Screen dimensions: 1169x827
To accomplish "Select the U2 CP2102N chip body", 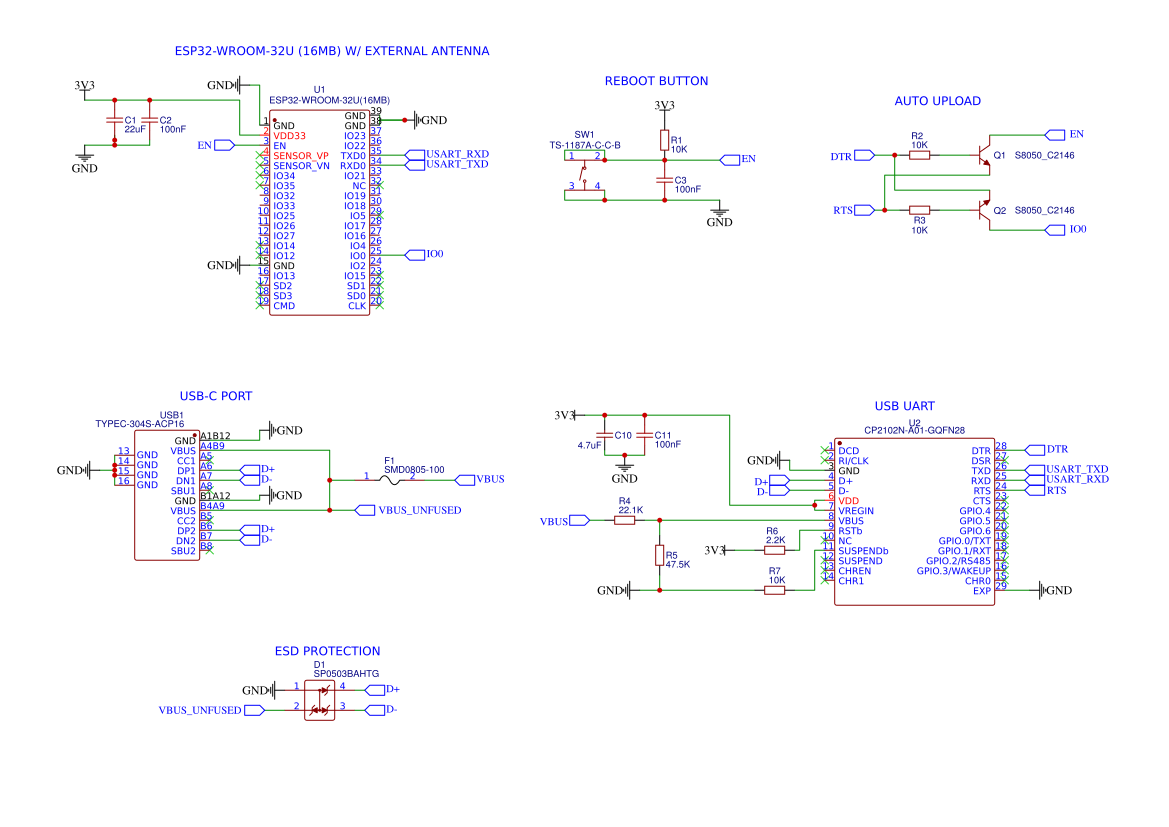I will (914, 521).
